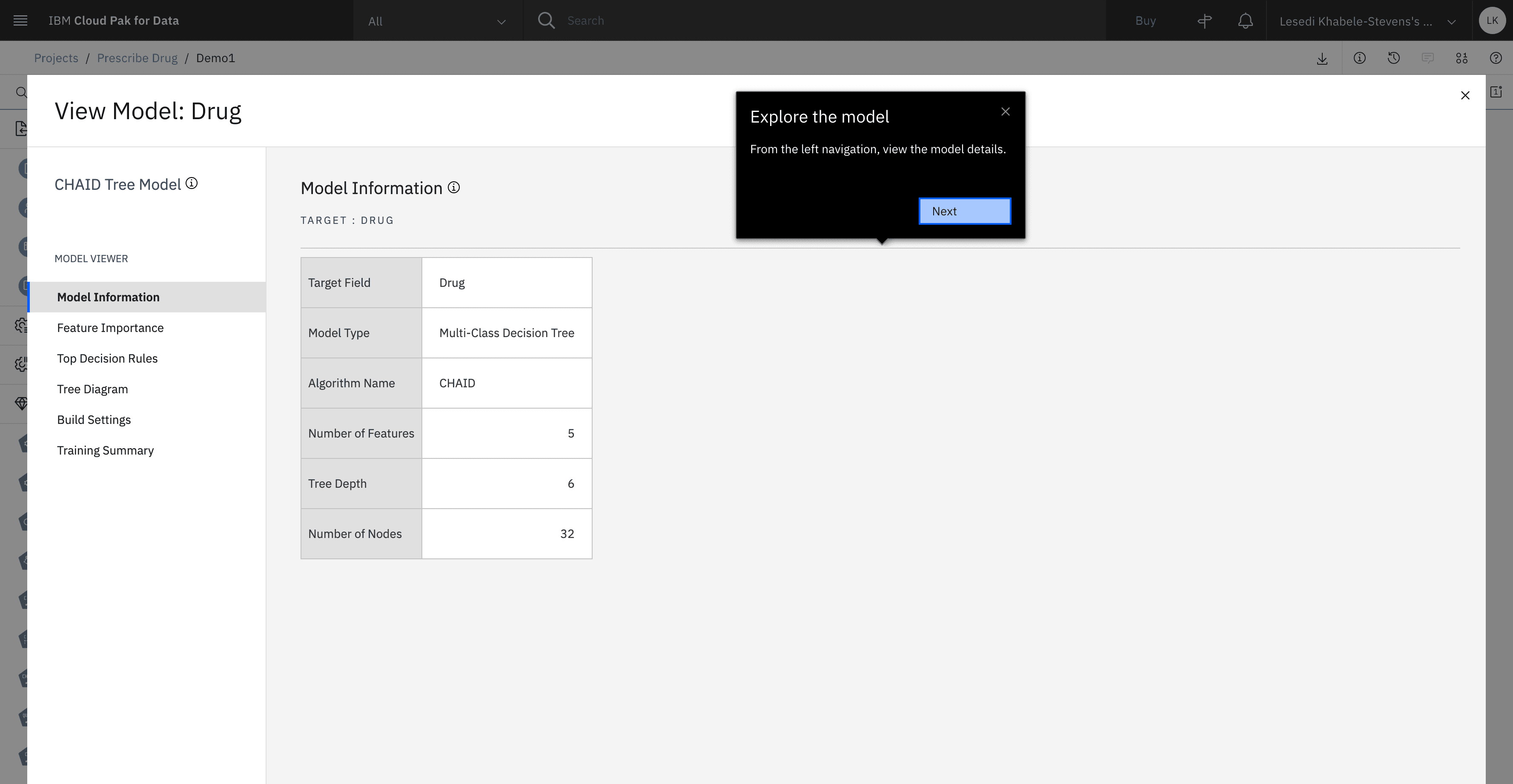The width and height of the screenshot is (1513, 784).
Task: Click the download icon in toolbar
Action: pos(1322,58)
